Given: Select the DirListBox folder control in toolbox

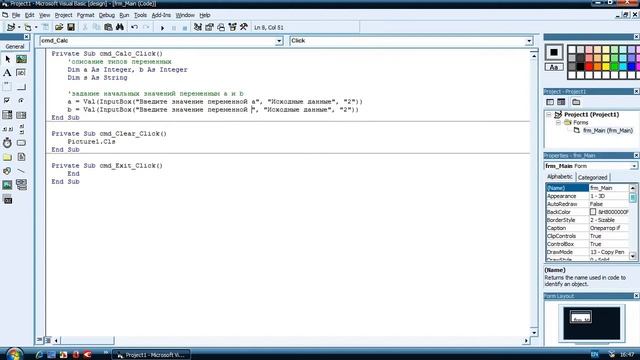Looking at the screenshot, I should (7, 157).
